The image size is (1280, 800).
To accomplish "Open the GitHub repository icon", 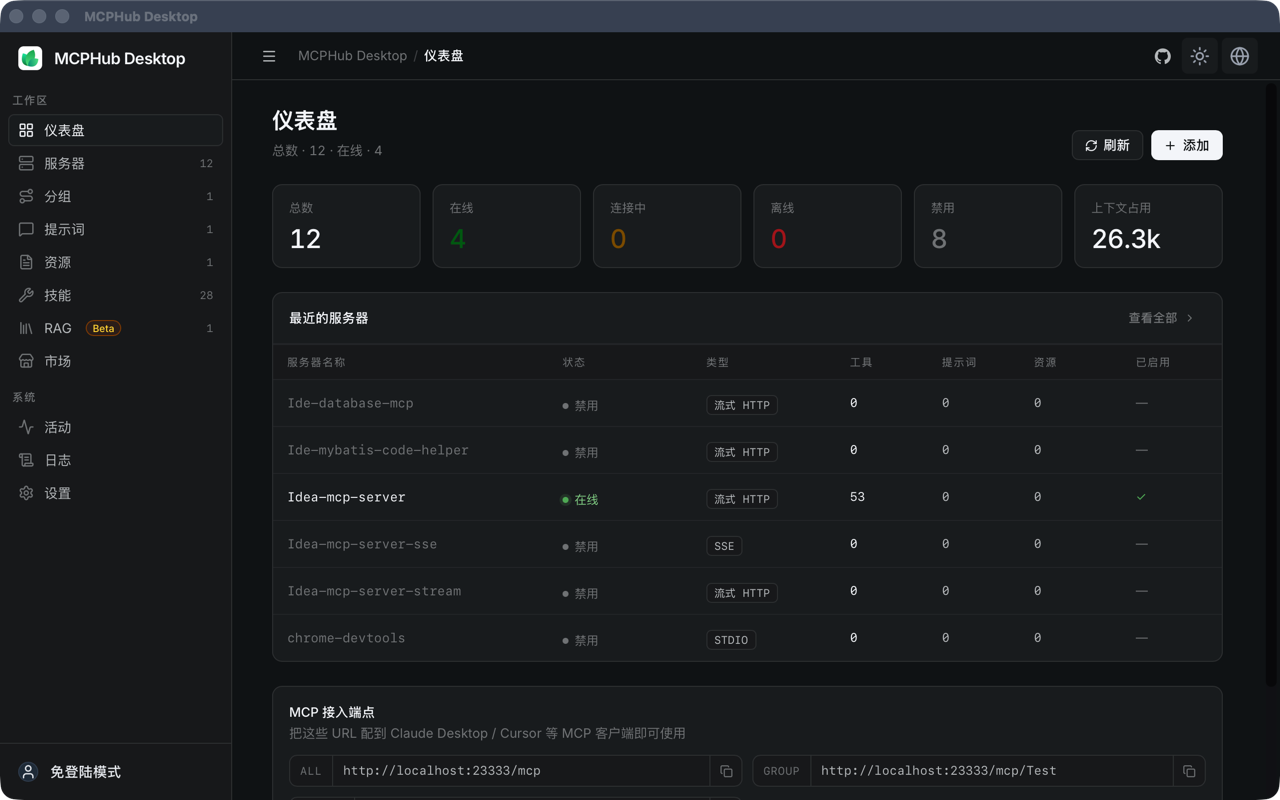I will point(1162,56).
